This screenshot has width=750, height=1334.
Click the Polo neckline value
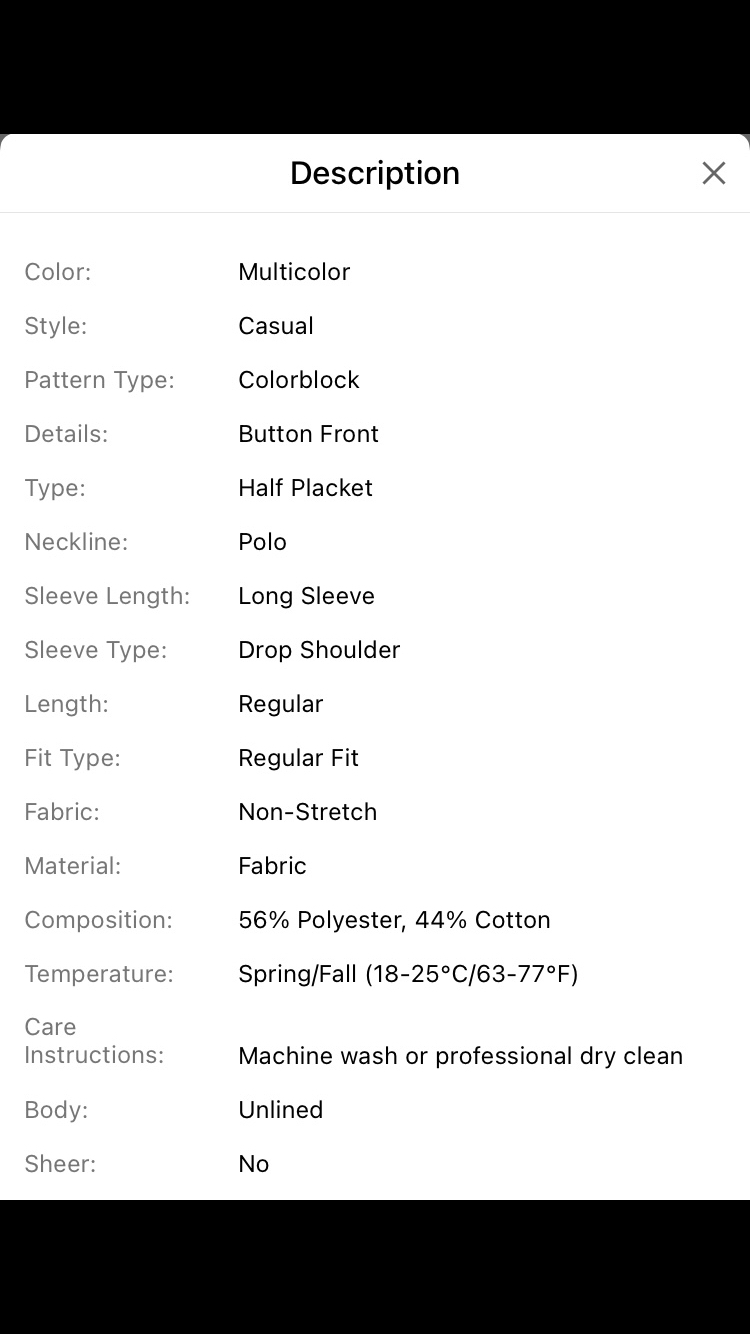(262, 541)
